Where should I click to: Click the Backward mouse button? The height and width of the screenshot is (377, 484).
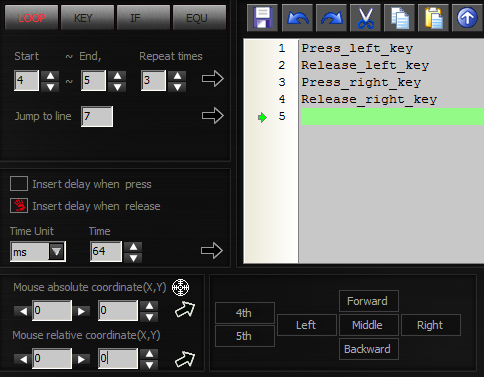(x=369, y=349)
